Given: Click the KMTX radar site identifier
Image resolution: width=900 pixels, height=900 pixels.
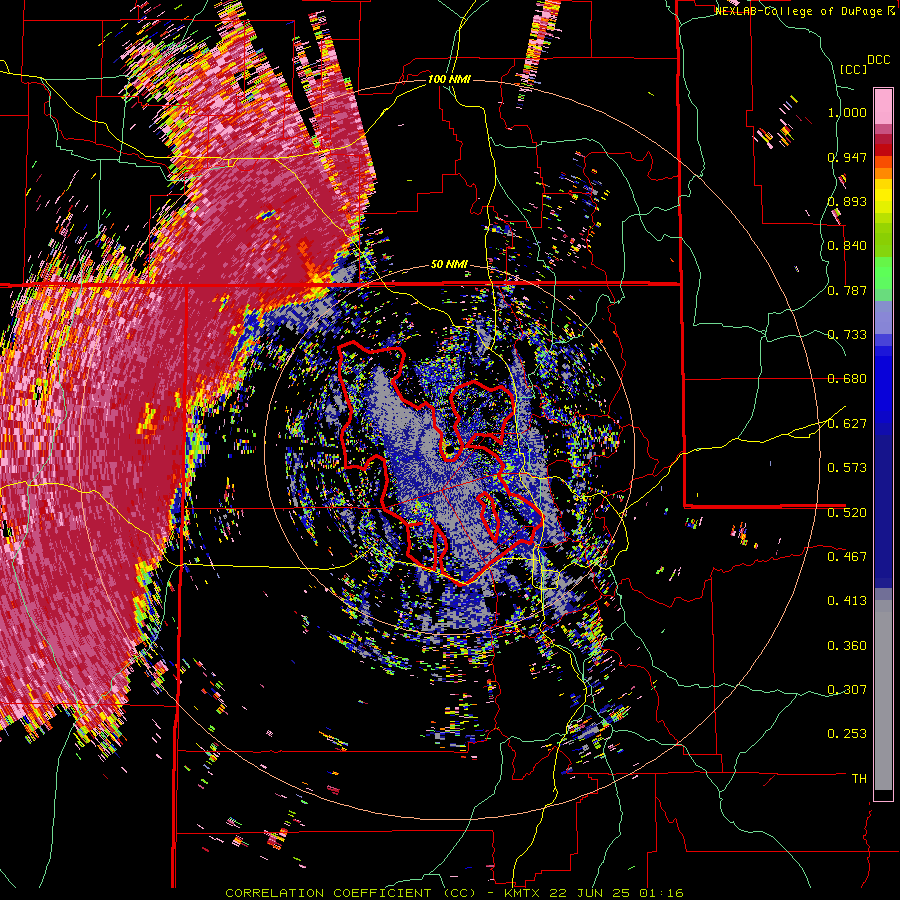Looking at the screenshot, I should (524, 893).
